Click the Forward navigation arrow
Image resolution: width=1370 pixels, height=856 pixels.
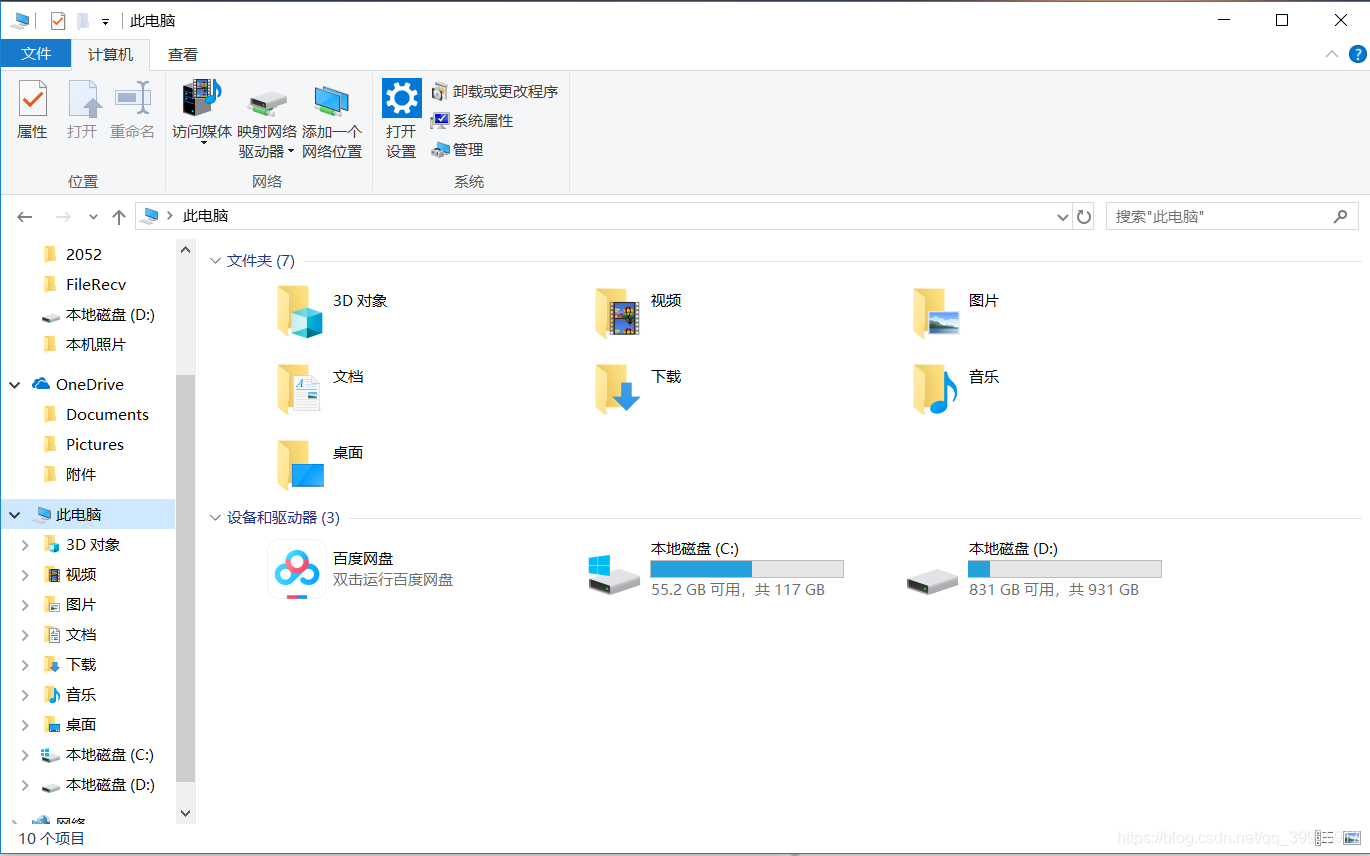tap(63, 216)
